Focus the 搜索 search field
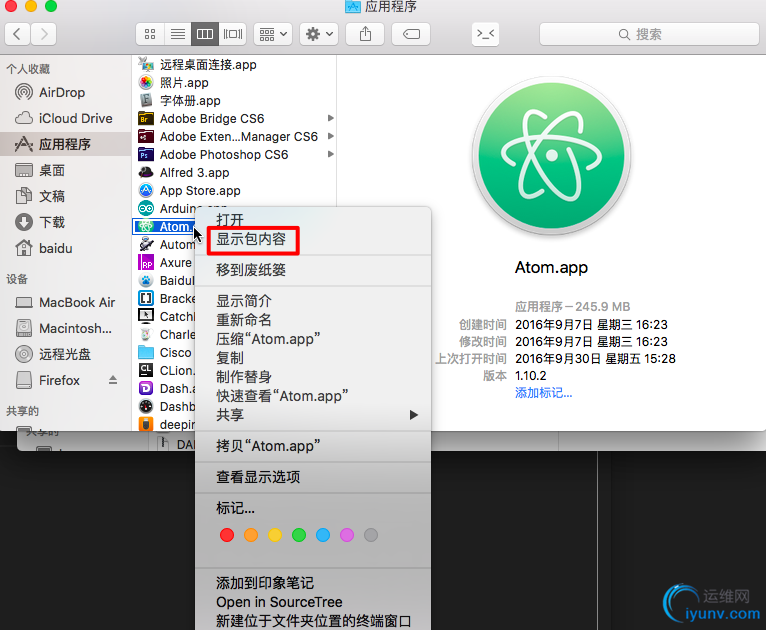Screen dimensions: 766x630 click(x=649, y=34)
